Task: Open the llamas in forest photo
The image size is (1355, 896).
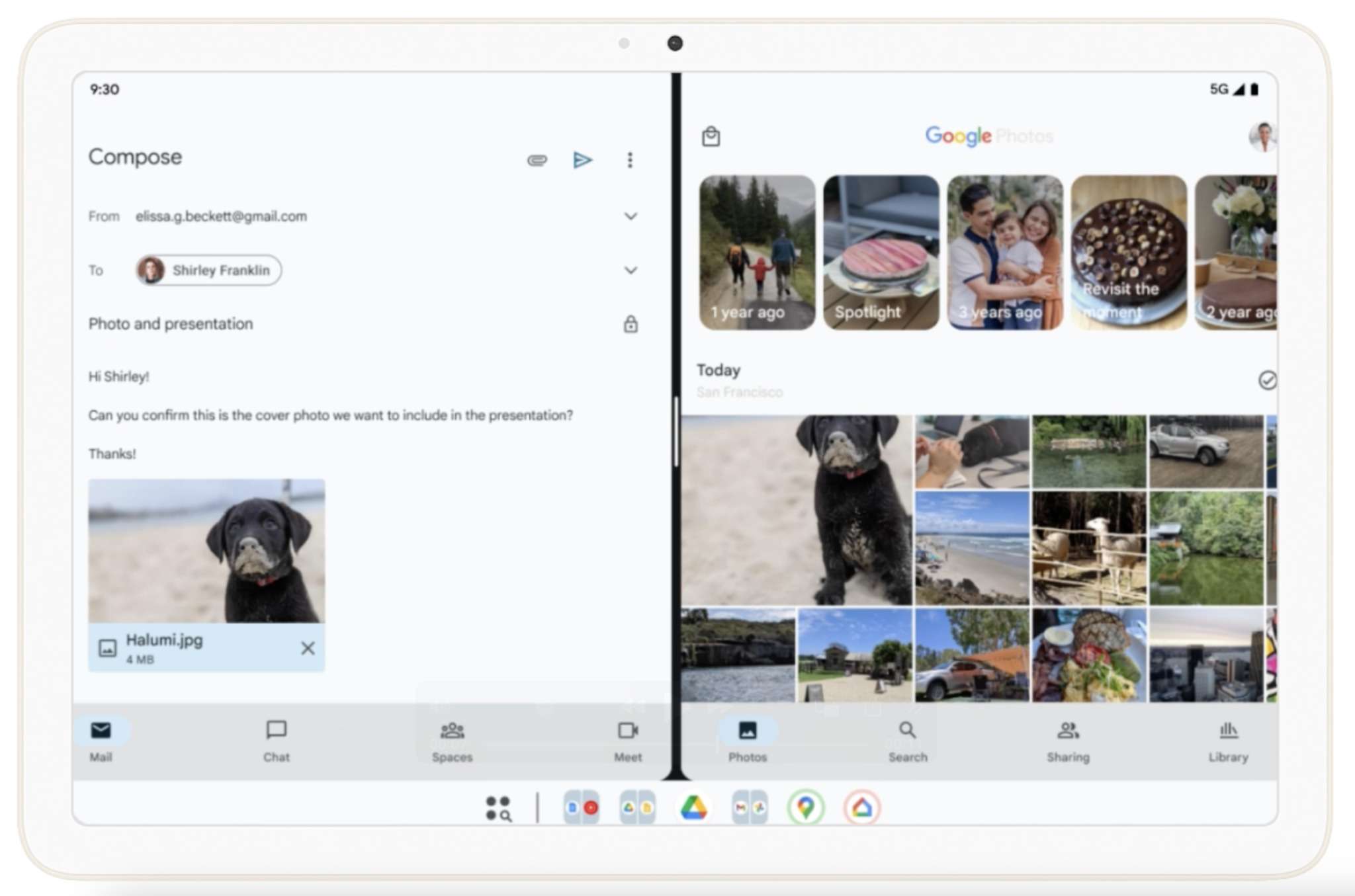Action: coord(1089,548)
